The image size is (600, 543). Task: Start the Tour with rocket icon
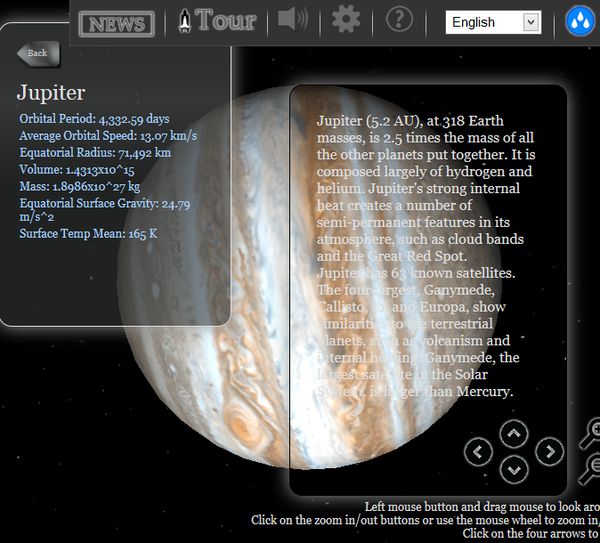point(217,20)
